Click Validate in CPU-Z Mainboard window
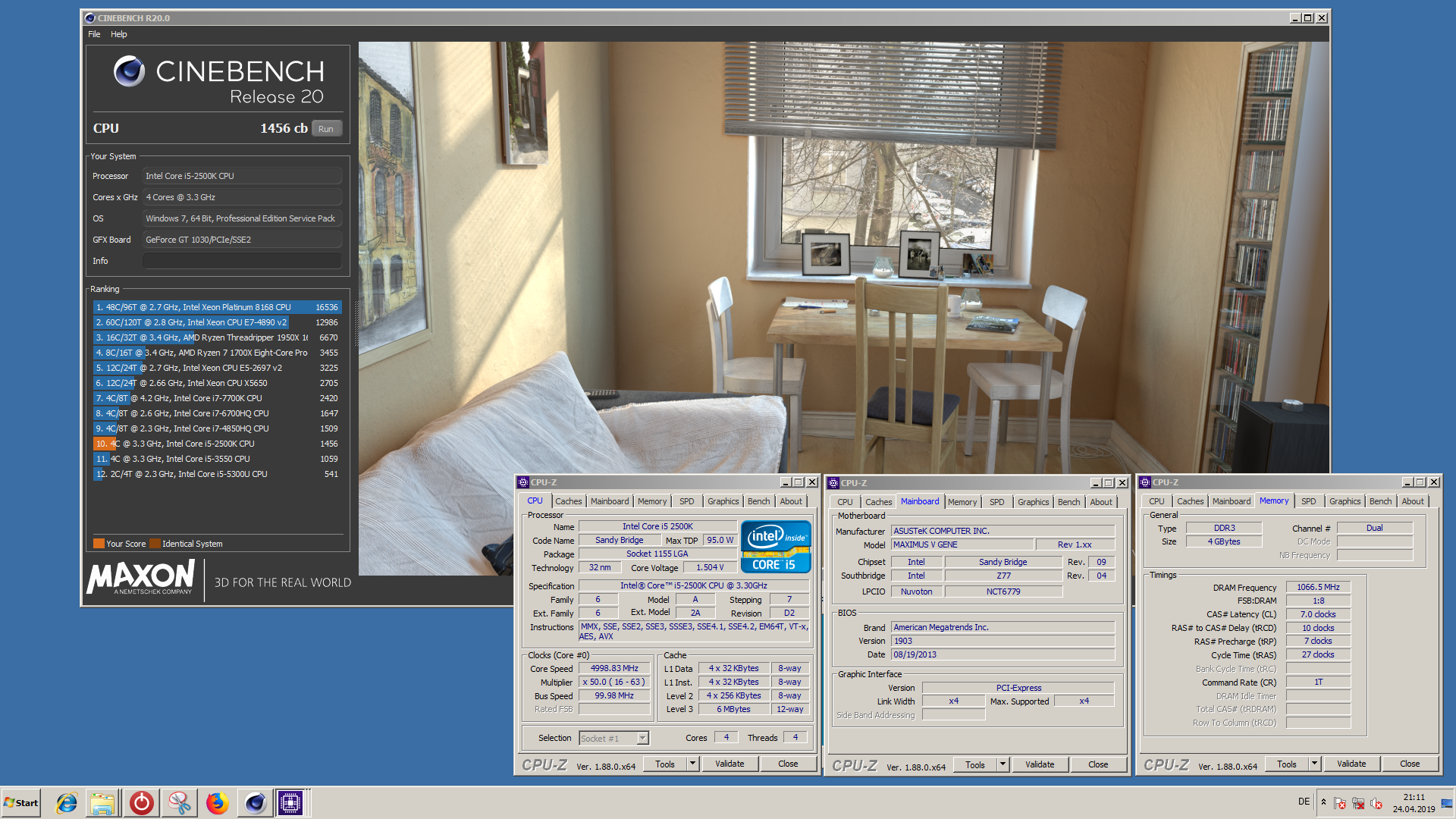This screenshot has height=819, width=1456. 1040,764
